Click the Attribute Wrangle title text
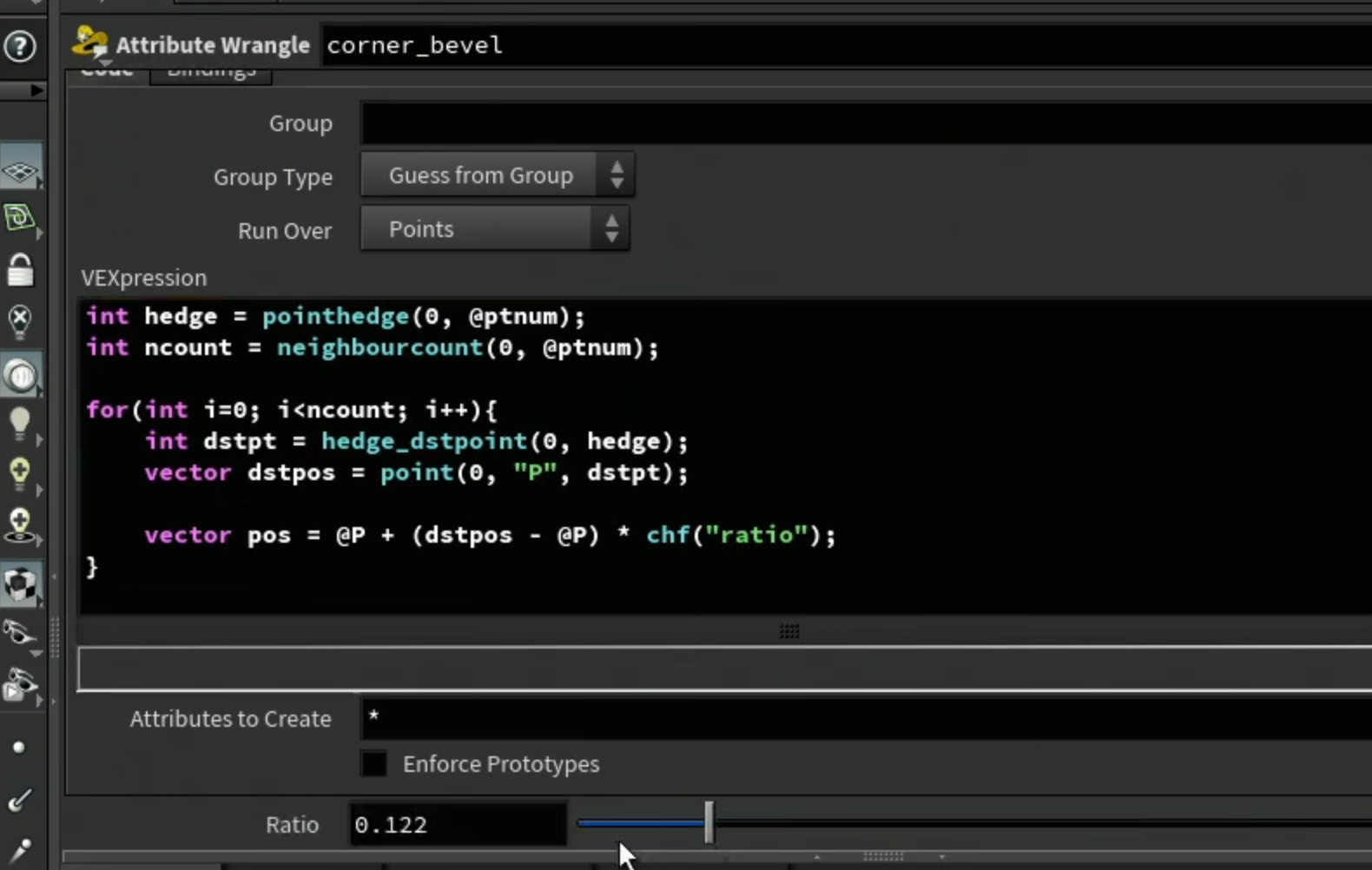 (213, 45)
